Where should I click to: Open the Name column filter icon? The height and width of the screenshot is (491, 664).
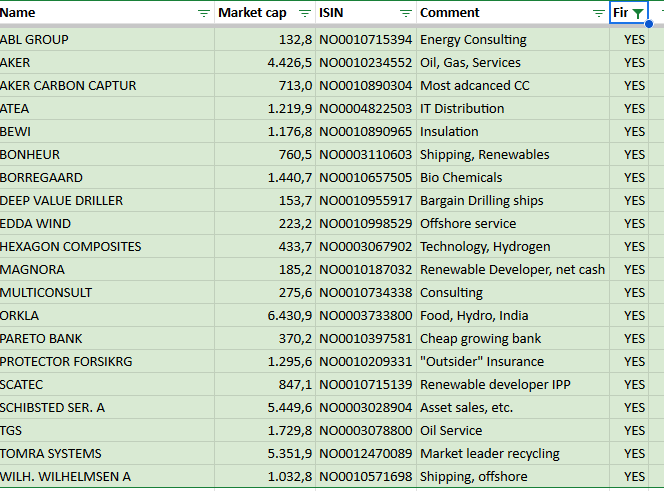coord(204,13)
